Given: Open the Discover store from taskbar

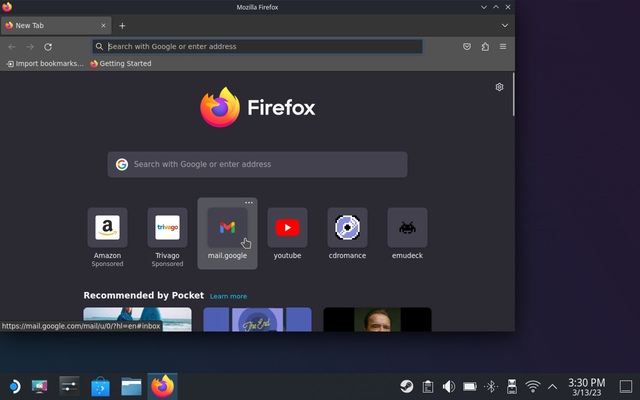Looking at the screenshot, I should (x=100, y=386).
